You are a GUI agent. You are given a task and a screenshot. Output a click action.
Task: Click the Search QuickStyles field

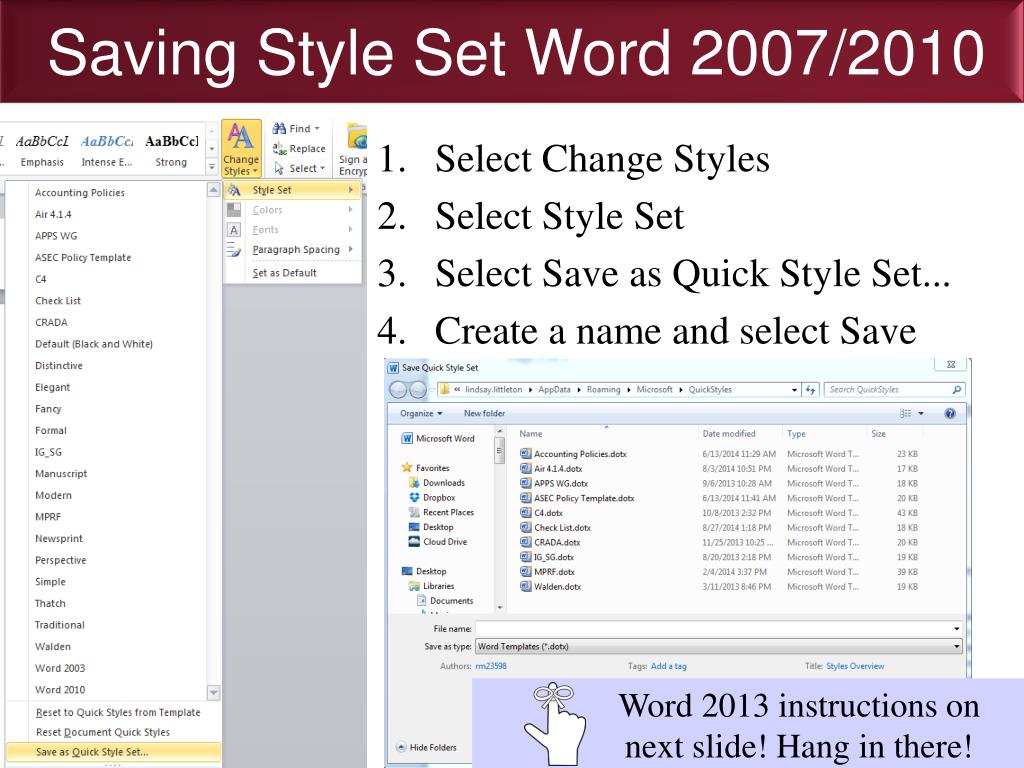point(894,390)
